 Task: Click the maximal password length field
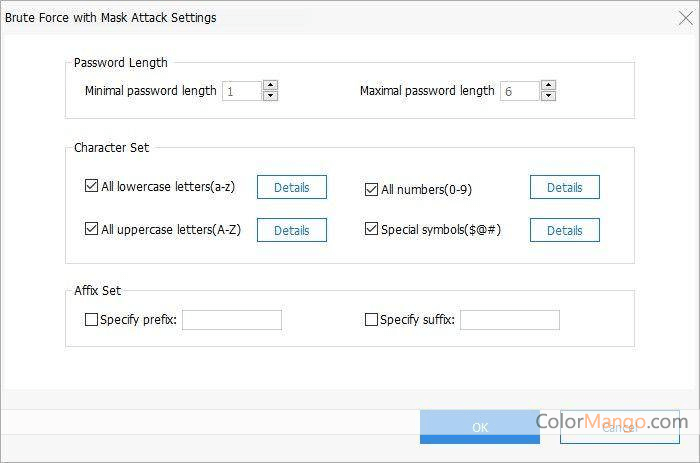[x=519, y=91]
